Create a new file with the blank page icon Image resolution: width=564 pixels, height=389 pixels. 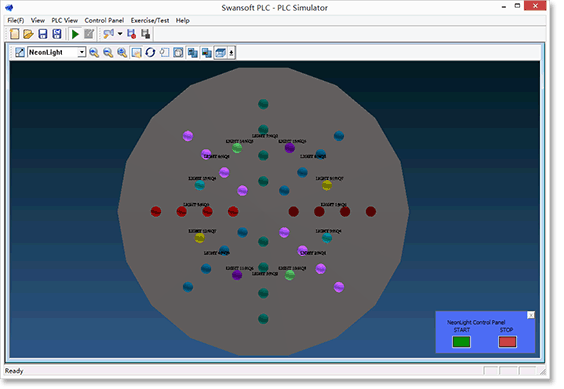tap(14, 34)
